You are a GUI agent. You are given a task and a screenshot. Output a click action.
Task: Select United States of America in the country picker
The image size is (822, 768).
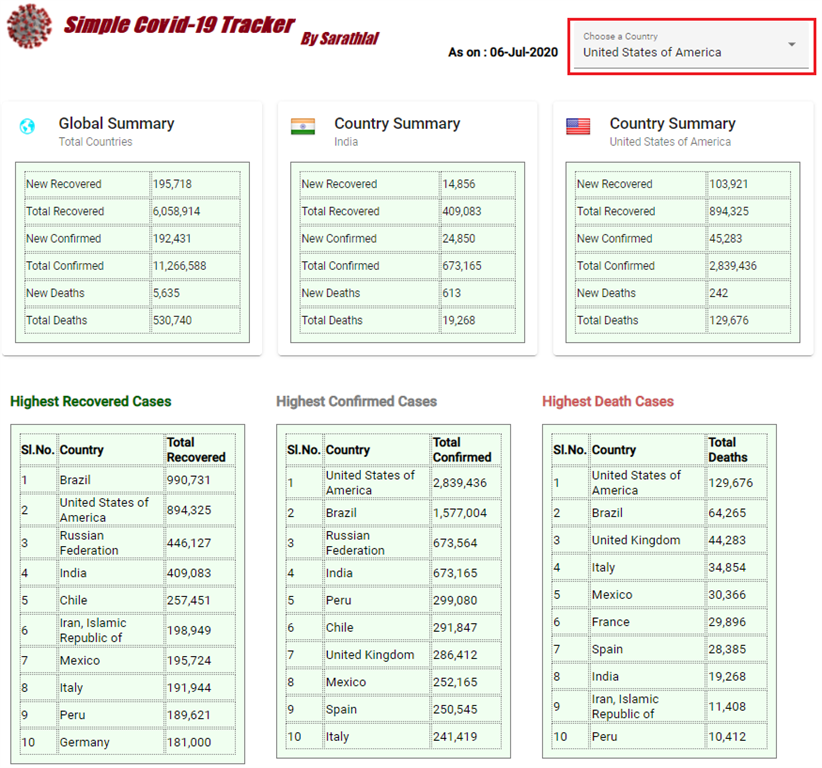650,49
